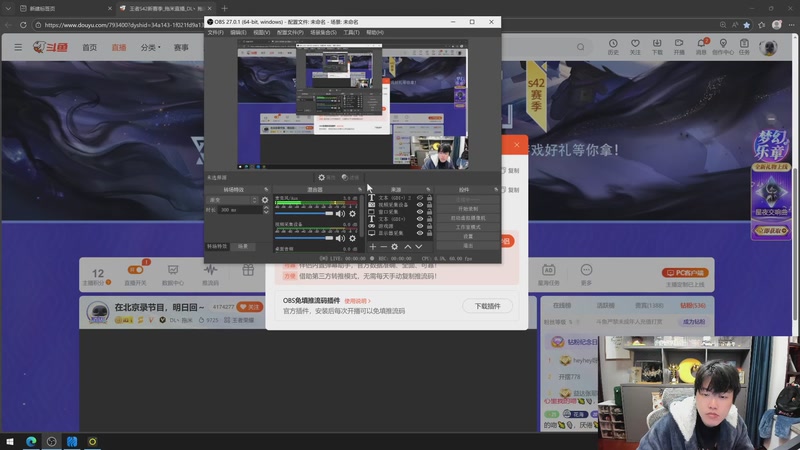Toggle the 直播开关 switch

pyautogui.click(x=136, y=270)
